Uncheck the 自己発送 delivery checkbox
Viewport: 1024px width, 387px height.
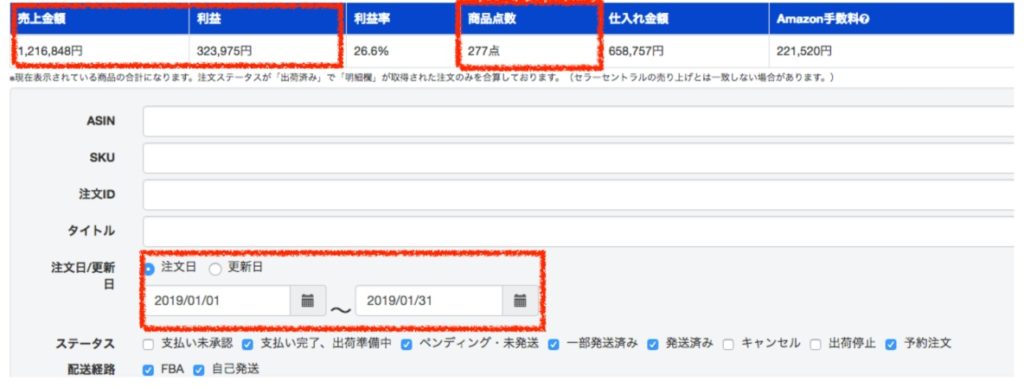[x=199, y=370]
